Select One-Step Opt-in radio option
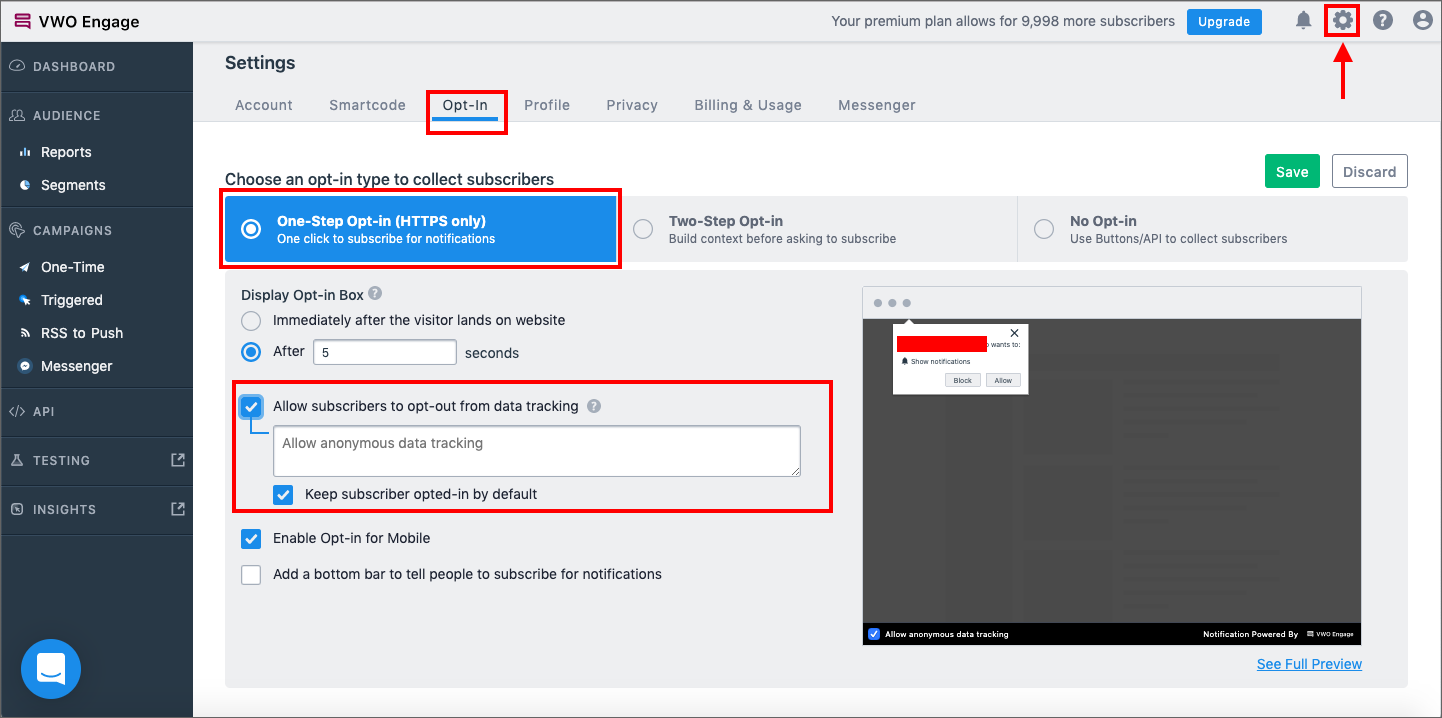 click(252, 229)
